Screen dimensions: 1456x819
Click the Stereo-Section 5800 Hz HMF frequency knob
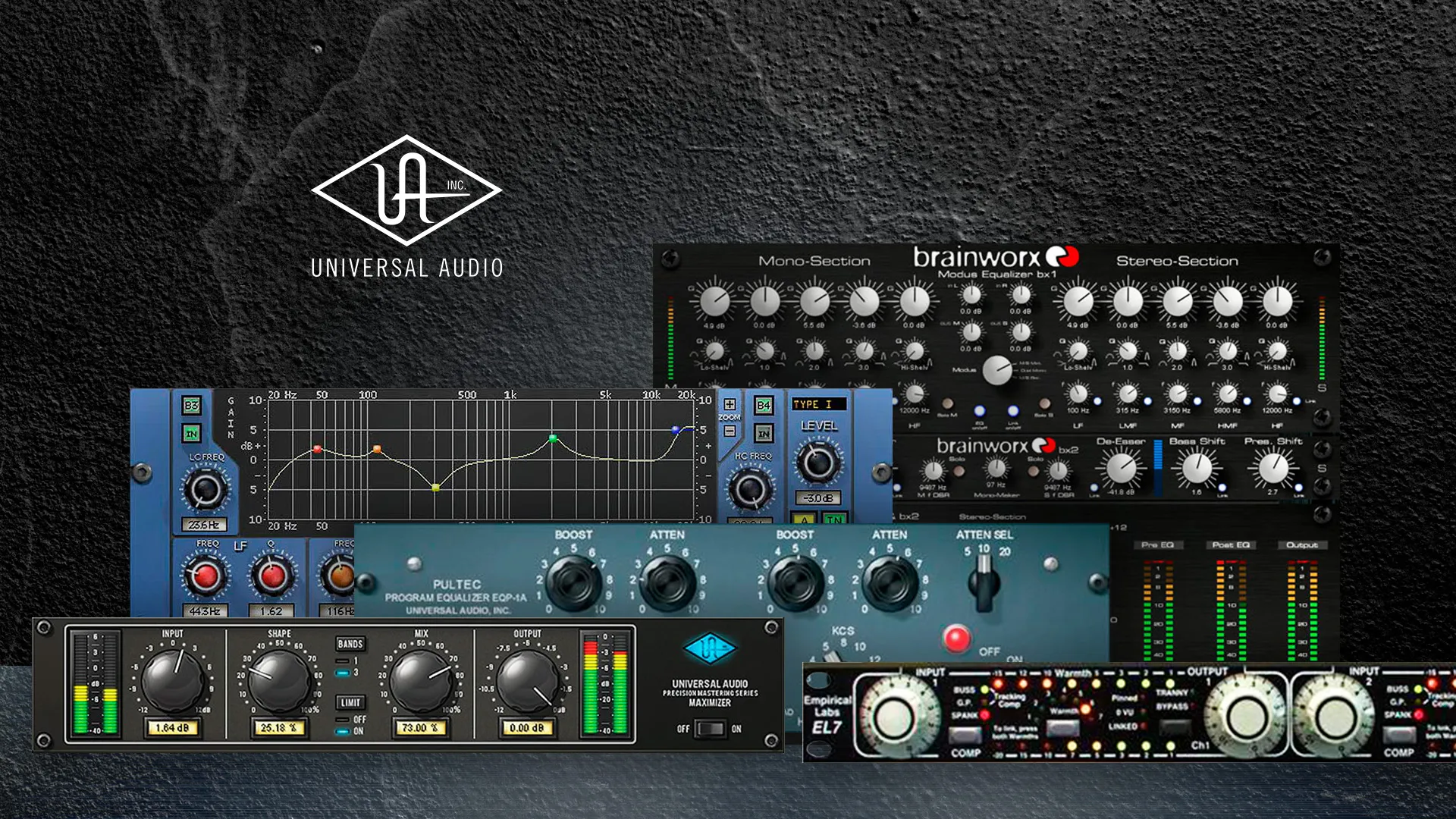pyautogui.click(x=1227, y=394)
